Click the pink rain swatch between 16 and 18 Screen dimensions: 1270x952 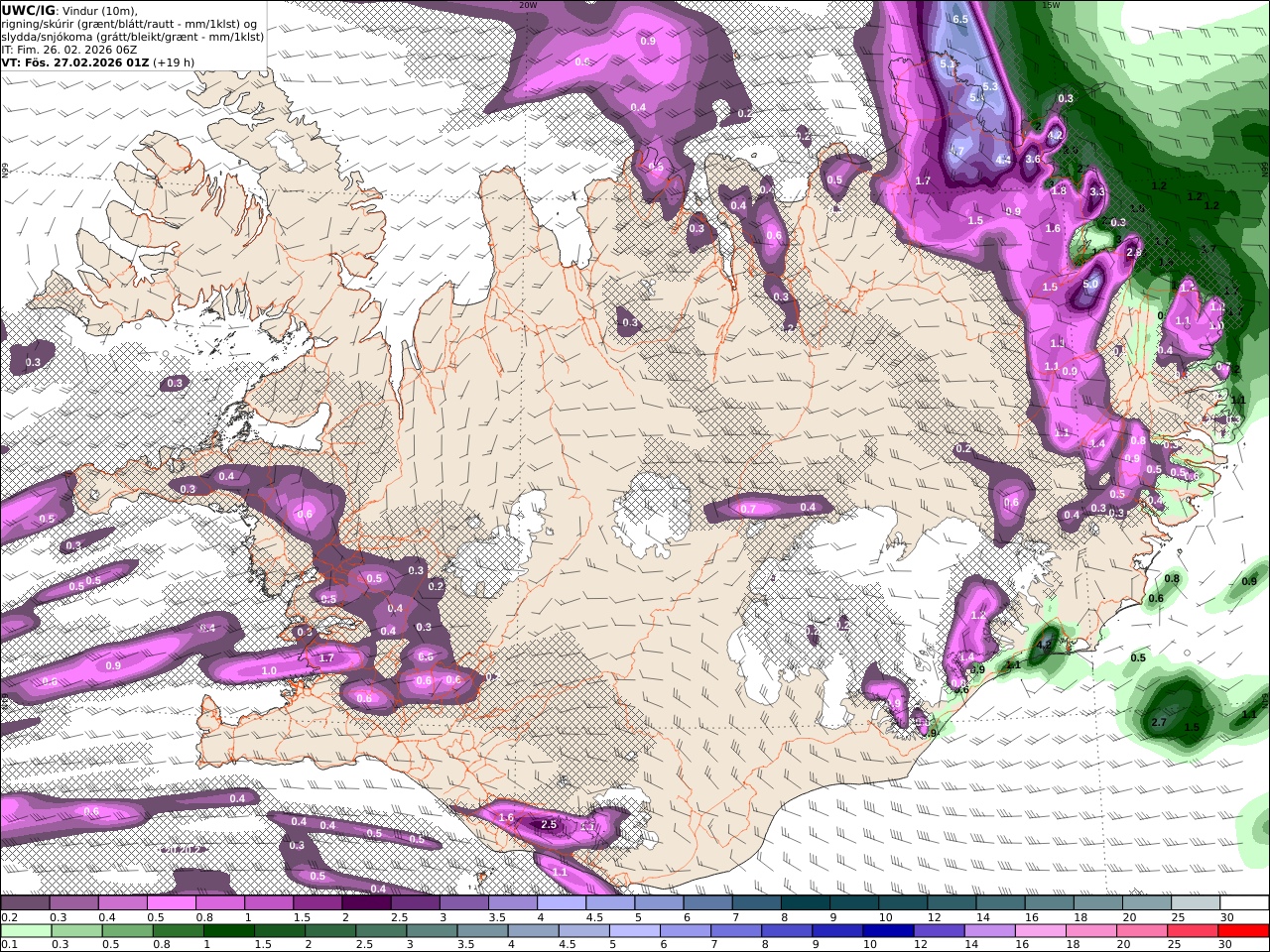tap(1042, 931)
